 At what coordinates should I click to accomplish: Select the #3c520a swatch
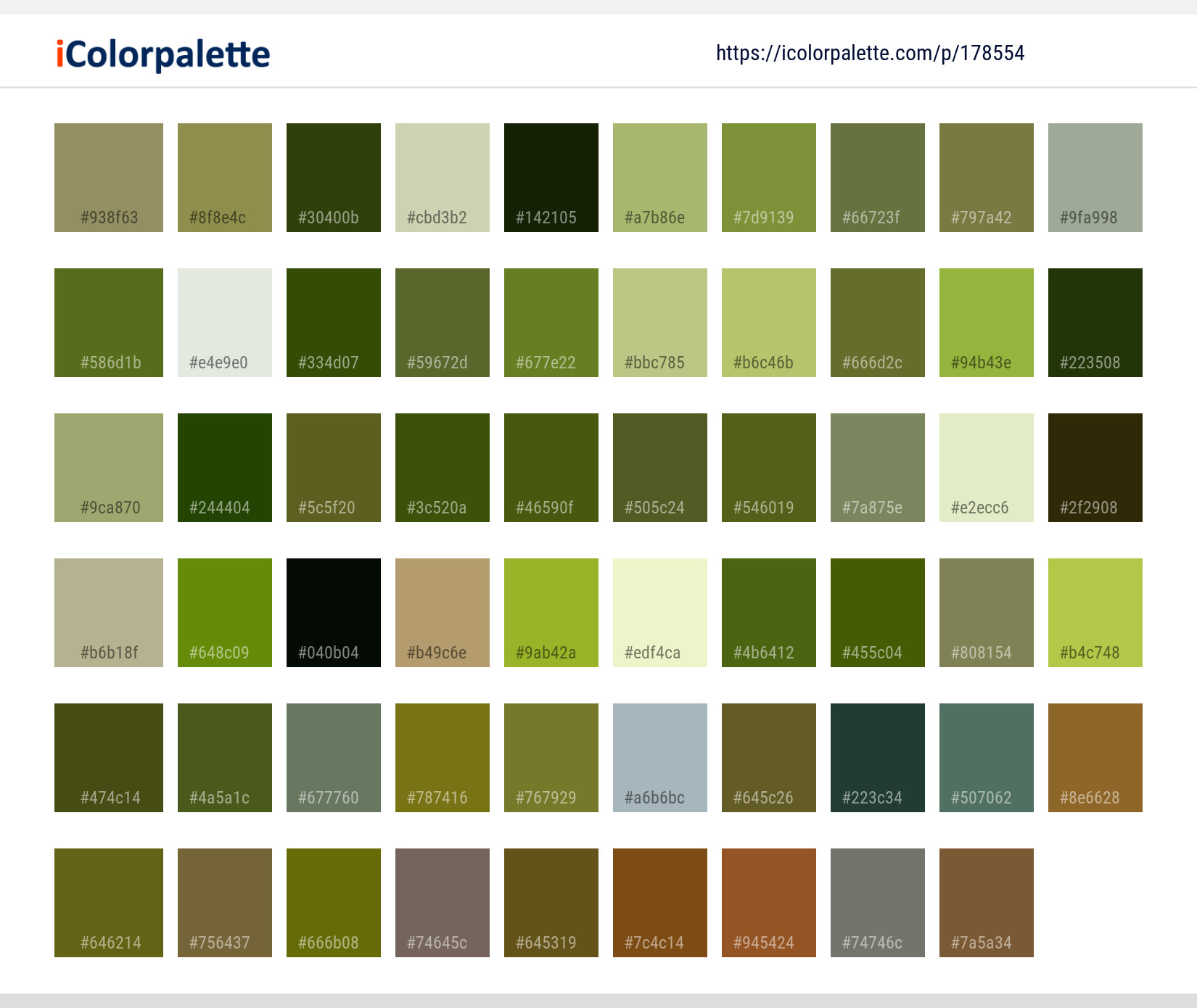coord(443,468)
